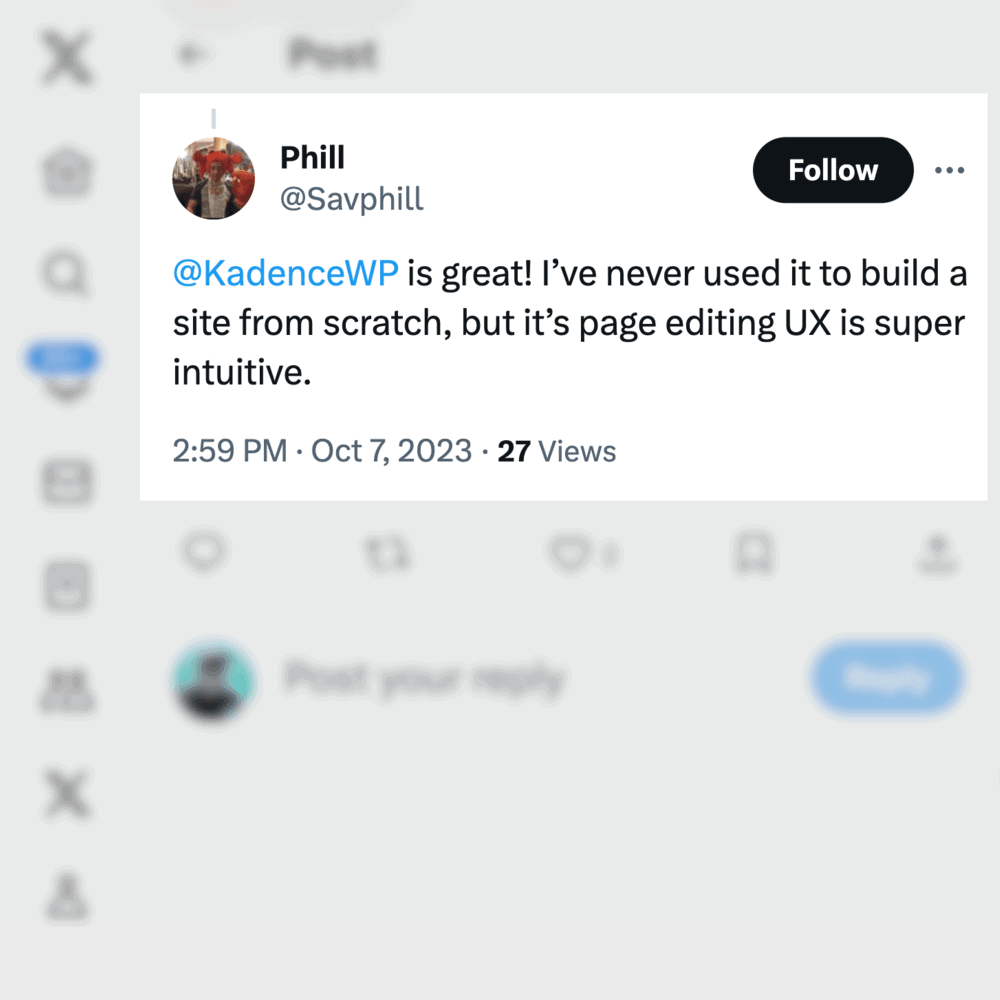Open the Profile icon in the sidebar
Screen dimensions: 1000x1000
click(x=65, y=898)
